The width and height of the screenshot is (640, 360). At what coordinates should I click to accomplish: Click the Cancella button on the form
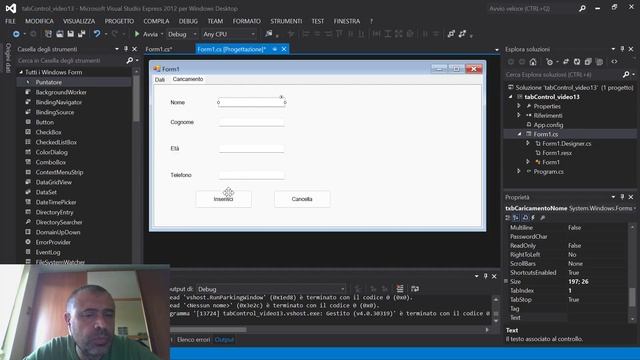pyautogui.click(x=302, y=199)
